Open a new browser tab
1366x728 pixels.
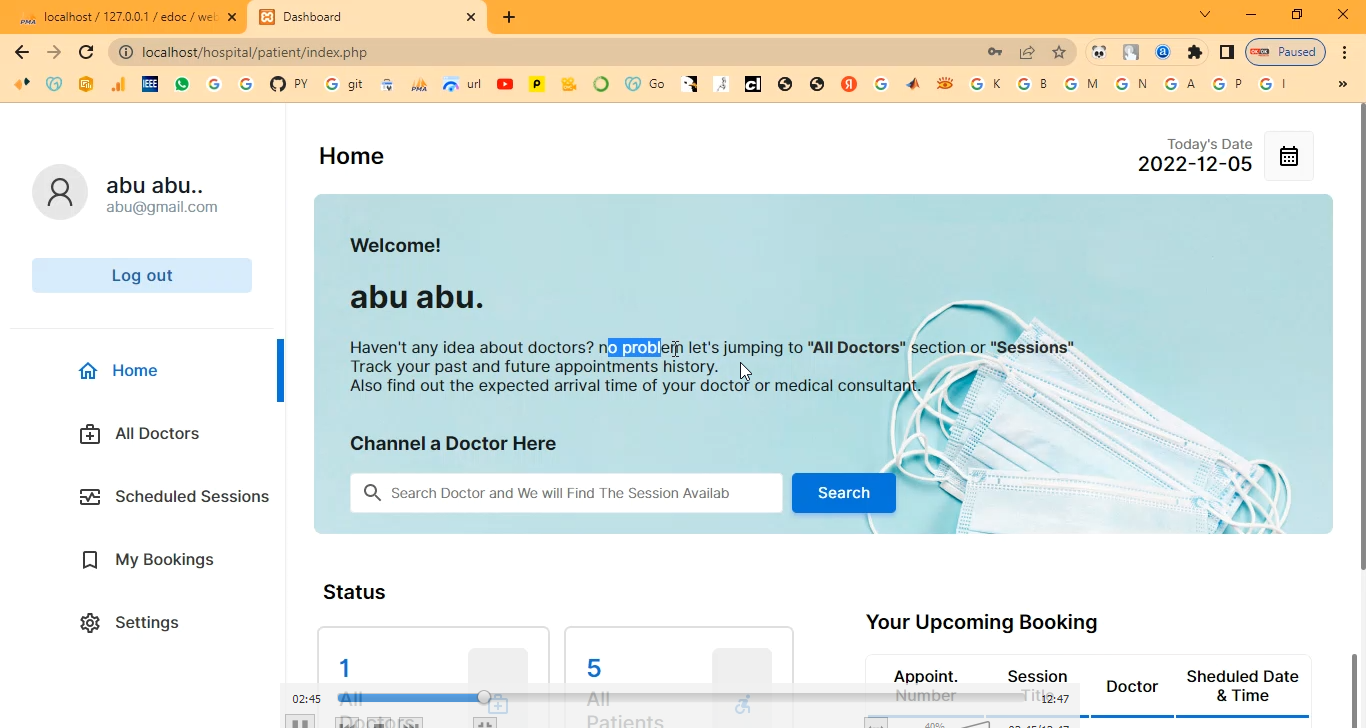click(x=509, y=17)
